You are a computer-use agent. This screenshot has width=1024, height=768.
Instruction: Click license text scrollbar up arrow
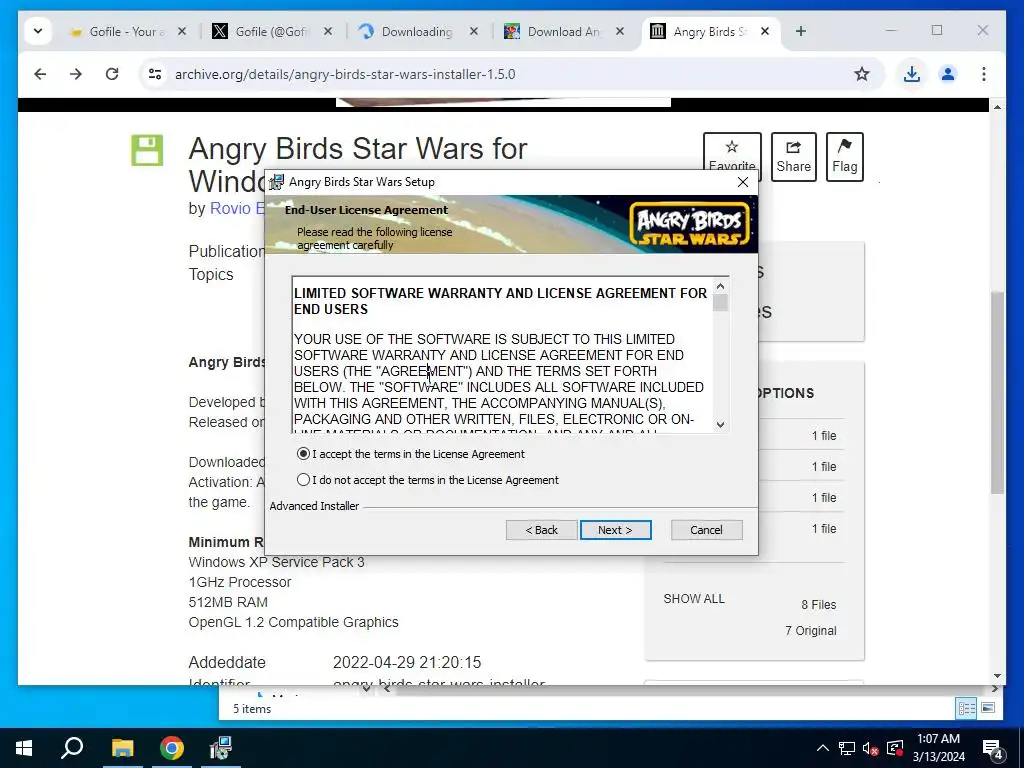point(720,286)
